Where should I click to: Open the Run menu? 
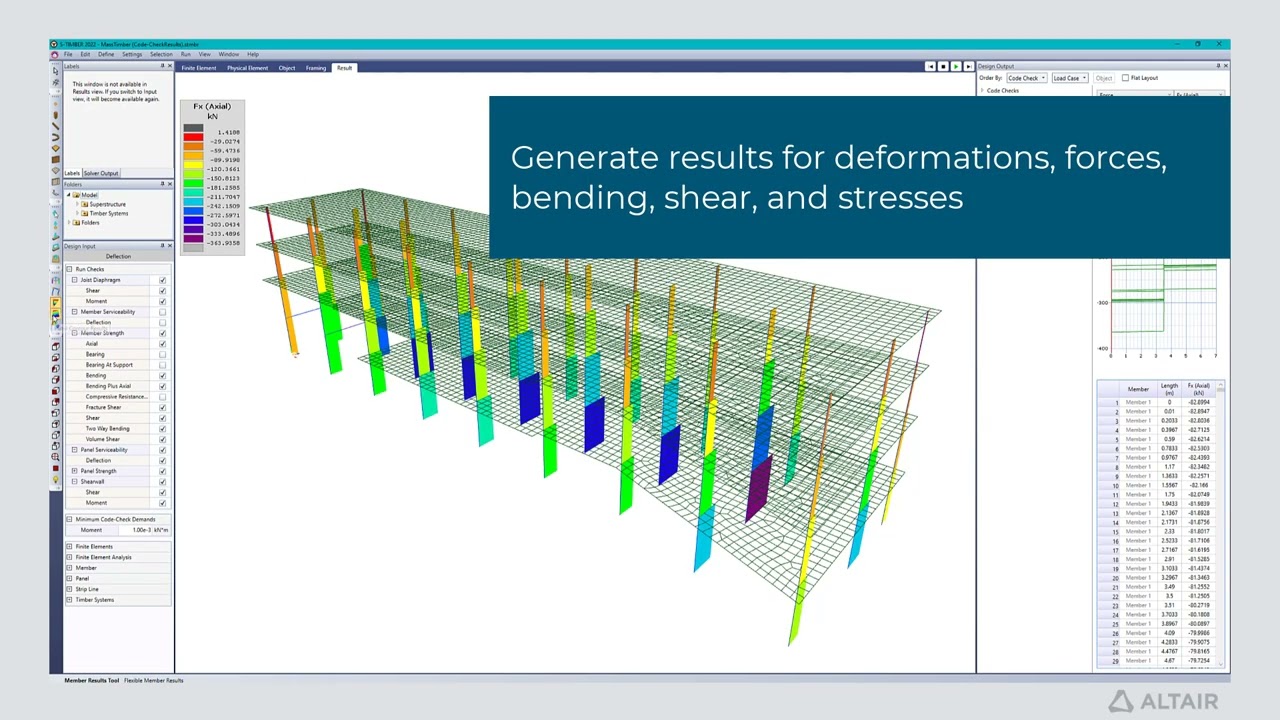(185, 54)
